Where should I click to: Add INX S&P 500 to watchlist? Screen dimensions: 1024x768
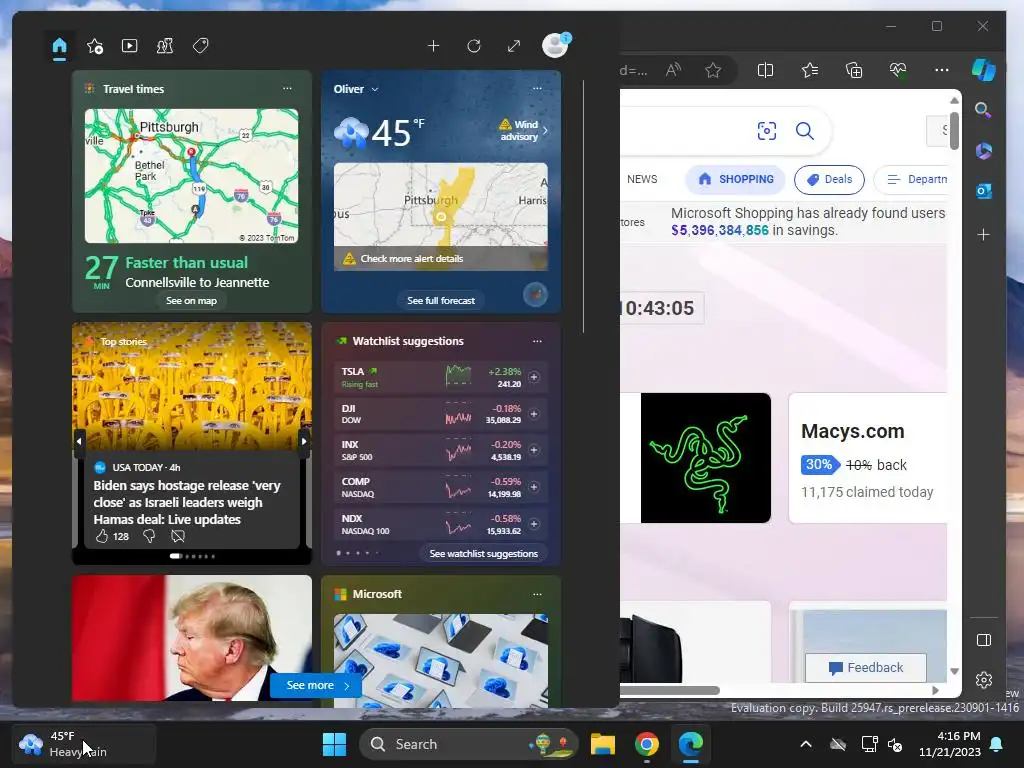pos(534,450)
